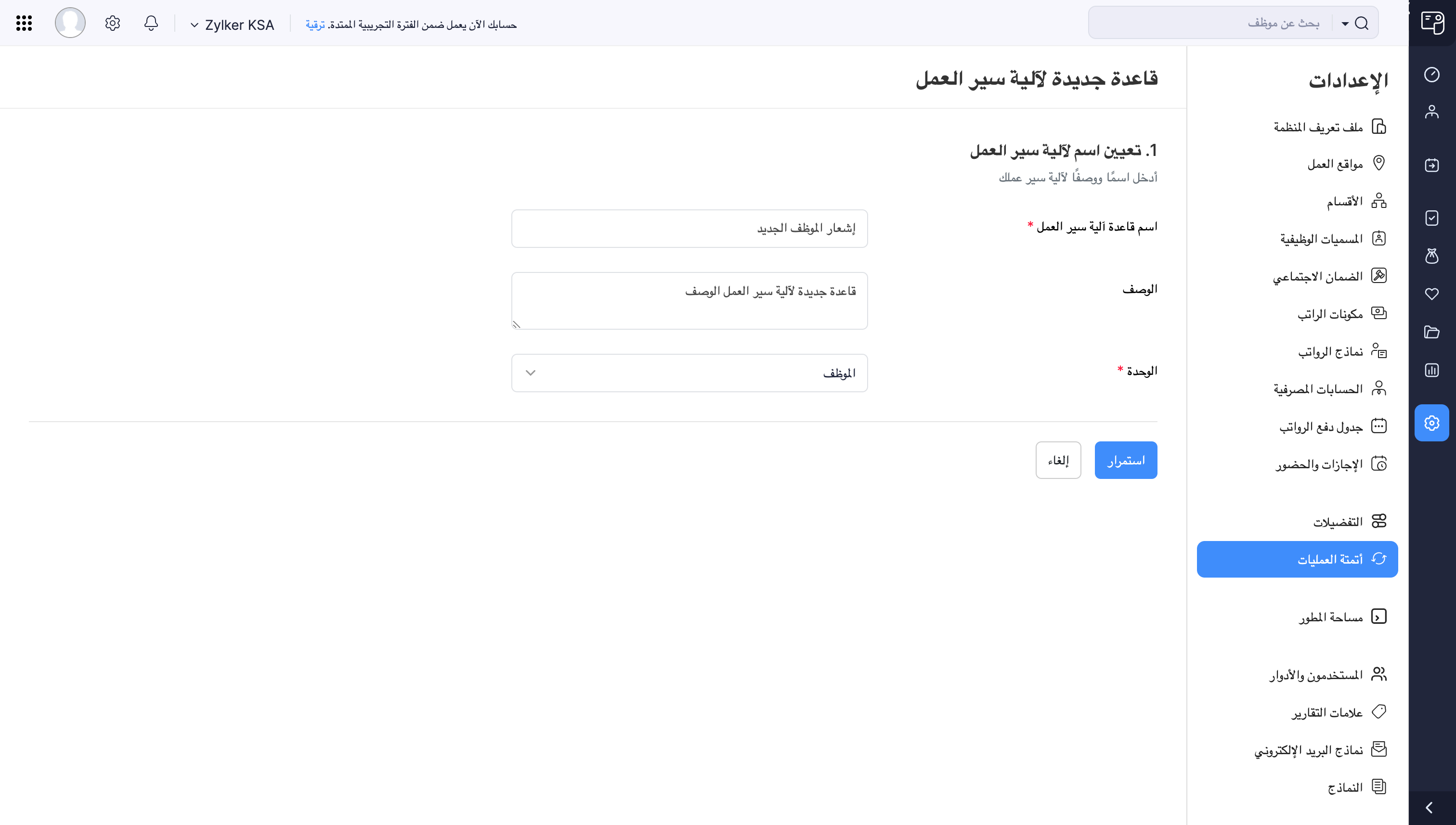This screenshot has width=1456, height=825.
Task: Go to مكونات الراتب settings item
Action: tap(1330, 314)
